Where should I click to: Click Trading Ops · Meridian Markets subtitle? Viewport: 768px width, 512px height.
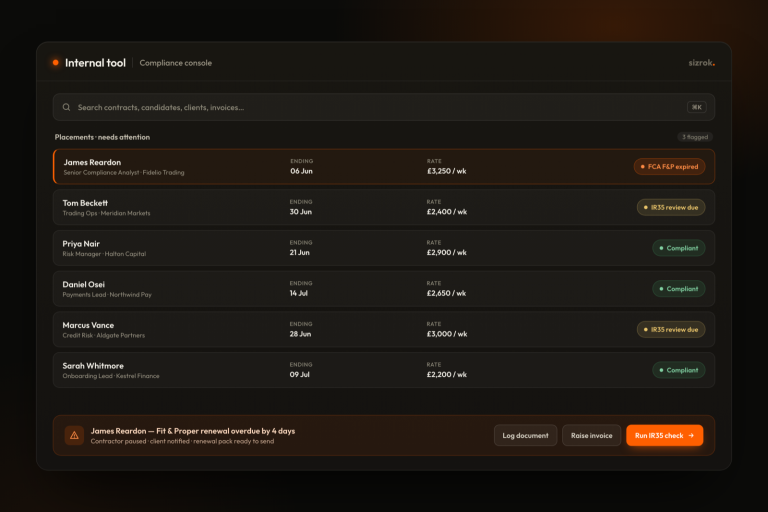point(106,213)
